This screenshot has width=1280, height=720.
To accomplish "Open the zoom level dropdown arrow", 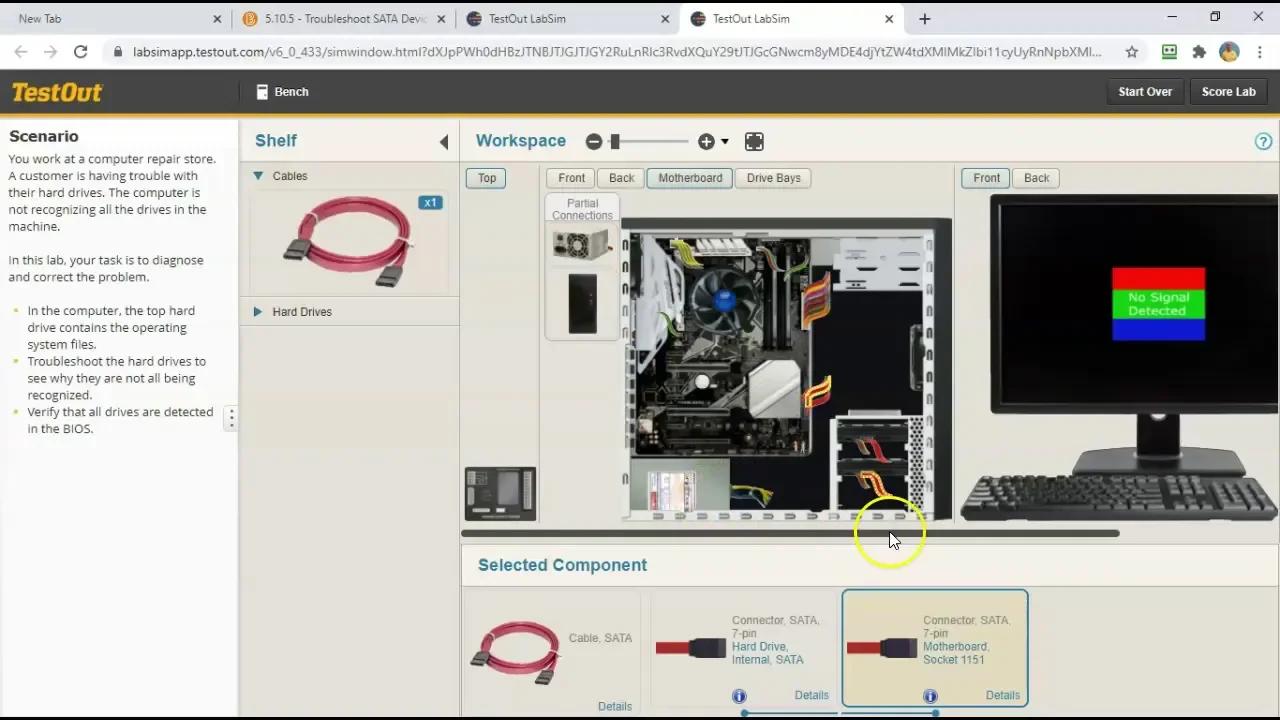I will [x=725, y=142].
